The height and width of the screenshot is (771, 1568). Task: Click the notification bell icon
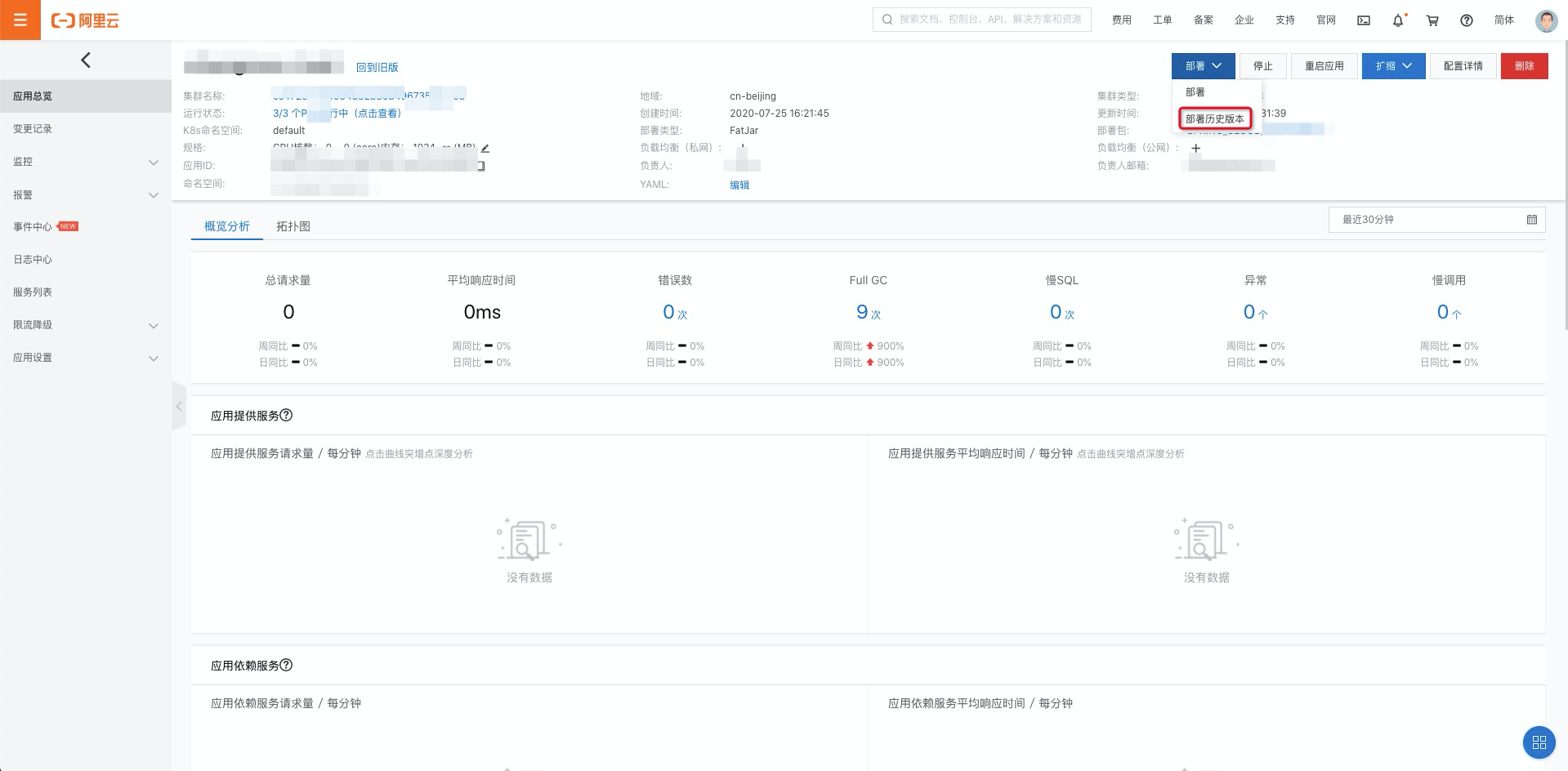(x=1398, y=20)
